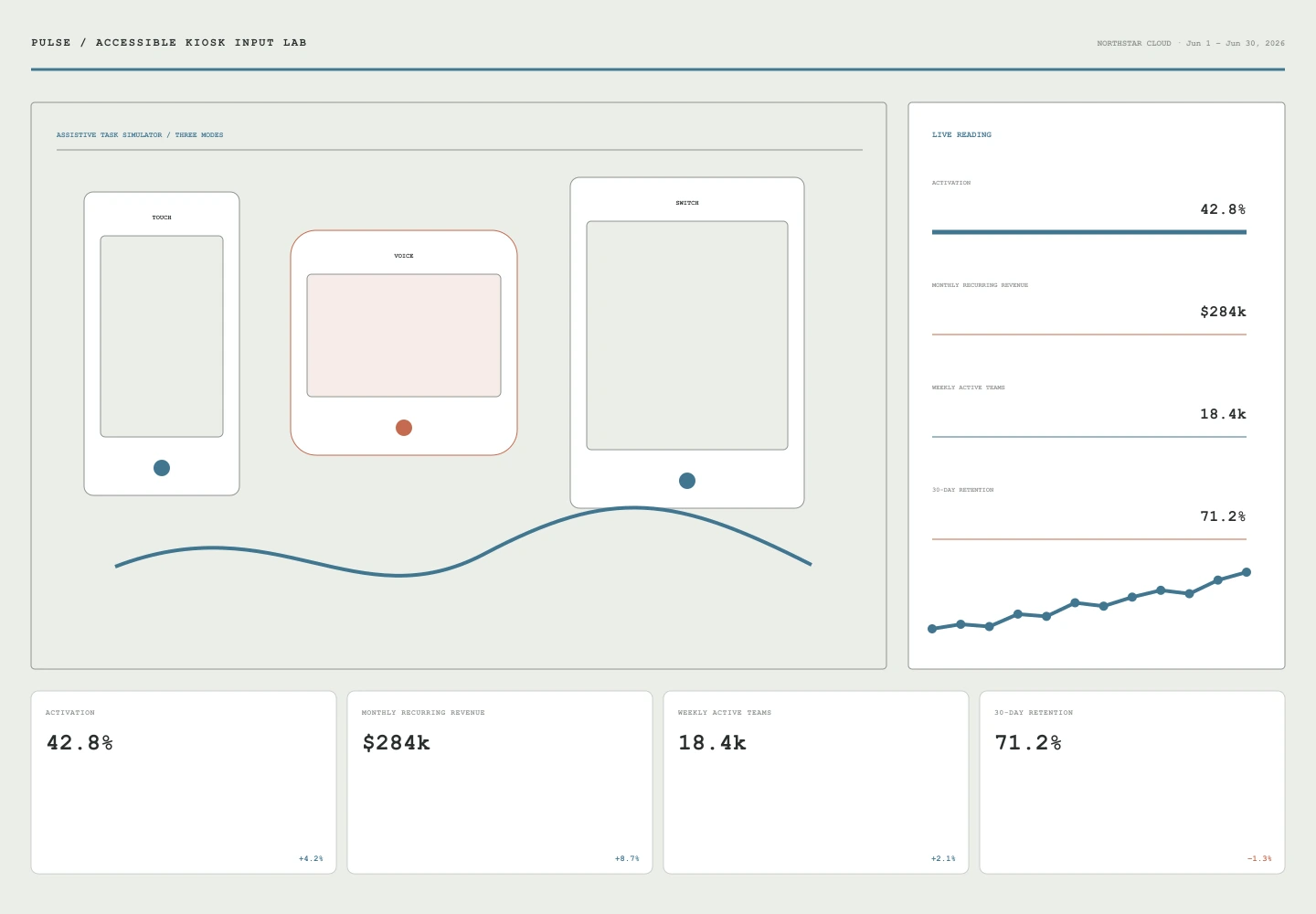The width and height of the screenshot is (1316, 914).
Task: Select the 42.8% value in Live Reading
Action: [1223, 209]
